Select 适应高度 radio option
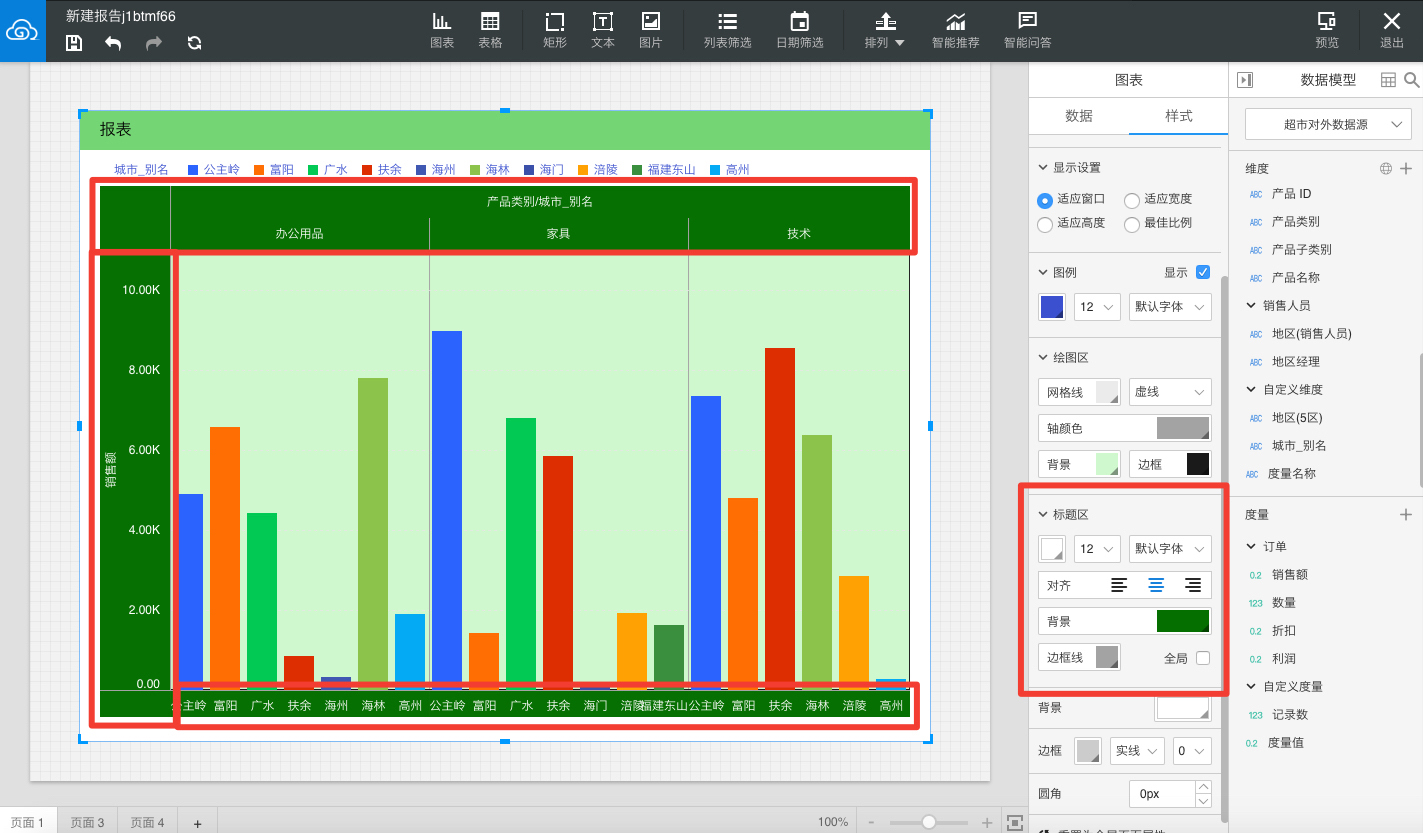 1045,224
